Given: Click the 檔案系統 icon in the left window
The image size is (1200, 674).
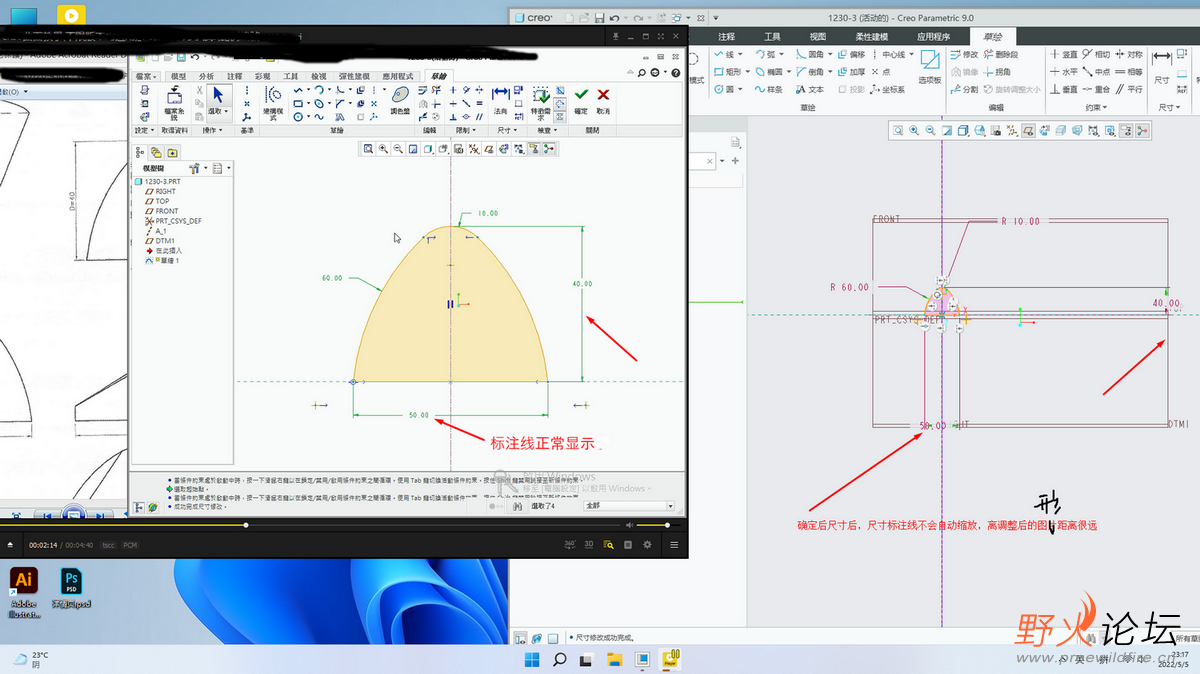Looking at the screenshot, I should (174, 102).
